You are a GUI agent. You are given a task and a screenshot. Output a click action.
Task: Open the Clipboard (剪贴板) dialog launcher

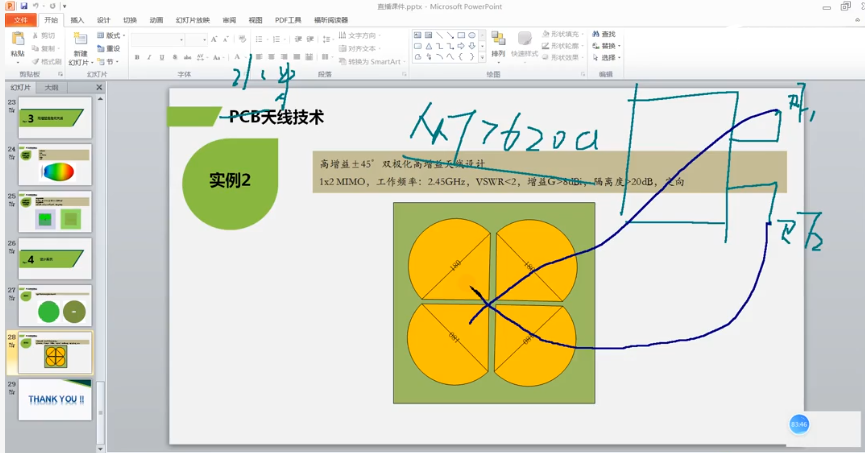point(60,74)
